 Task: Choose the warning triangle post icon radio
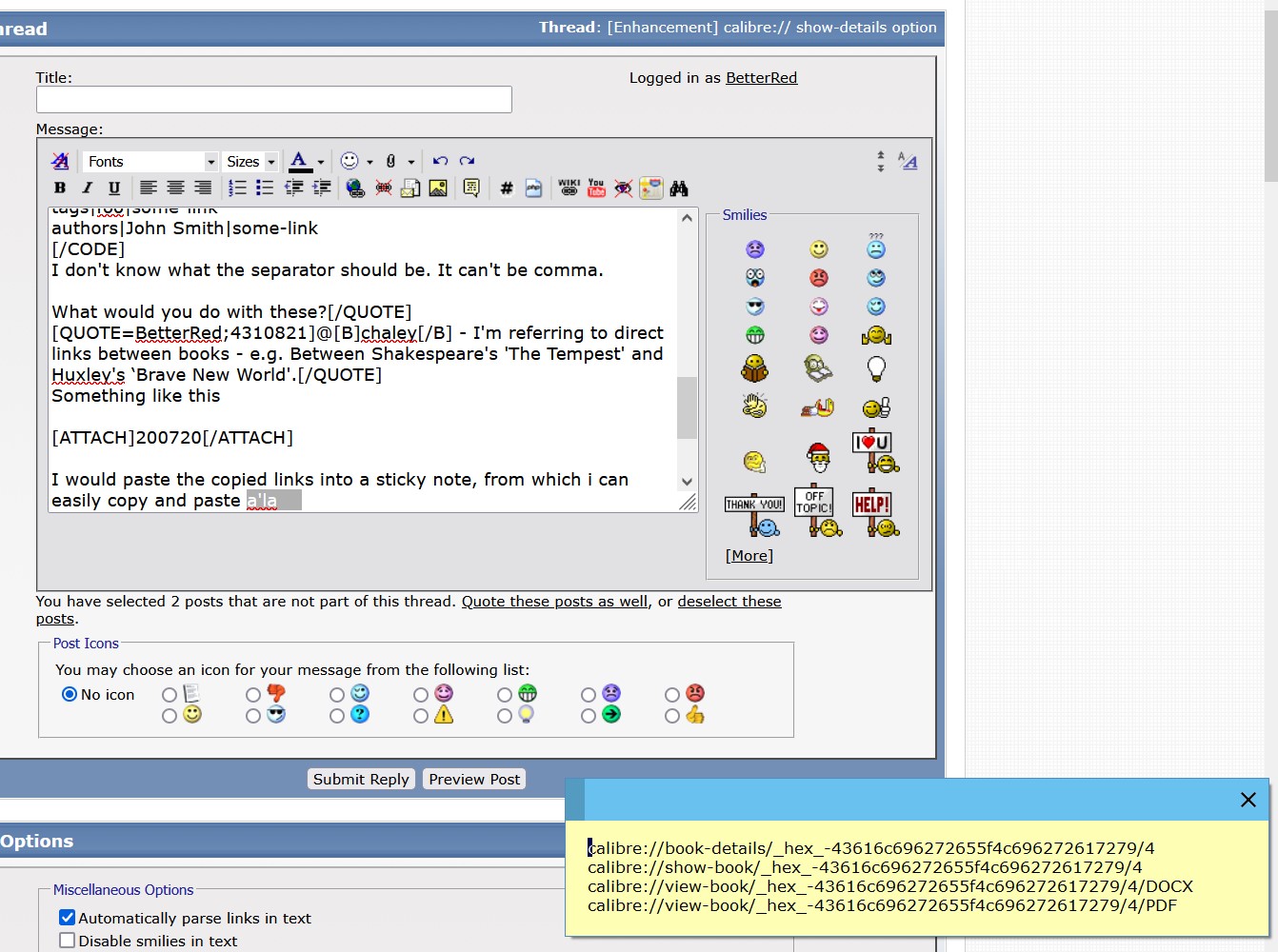421,716
